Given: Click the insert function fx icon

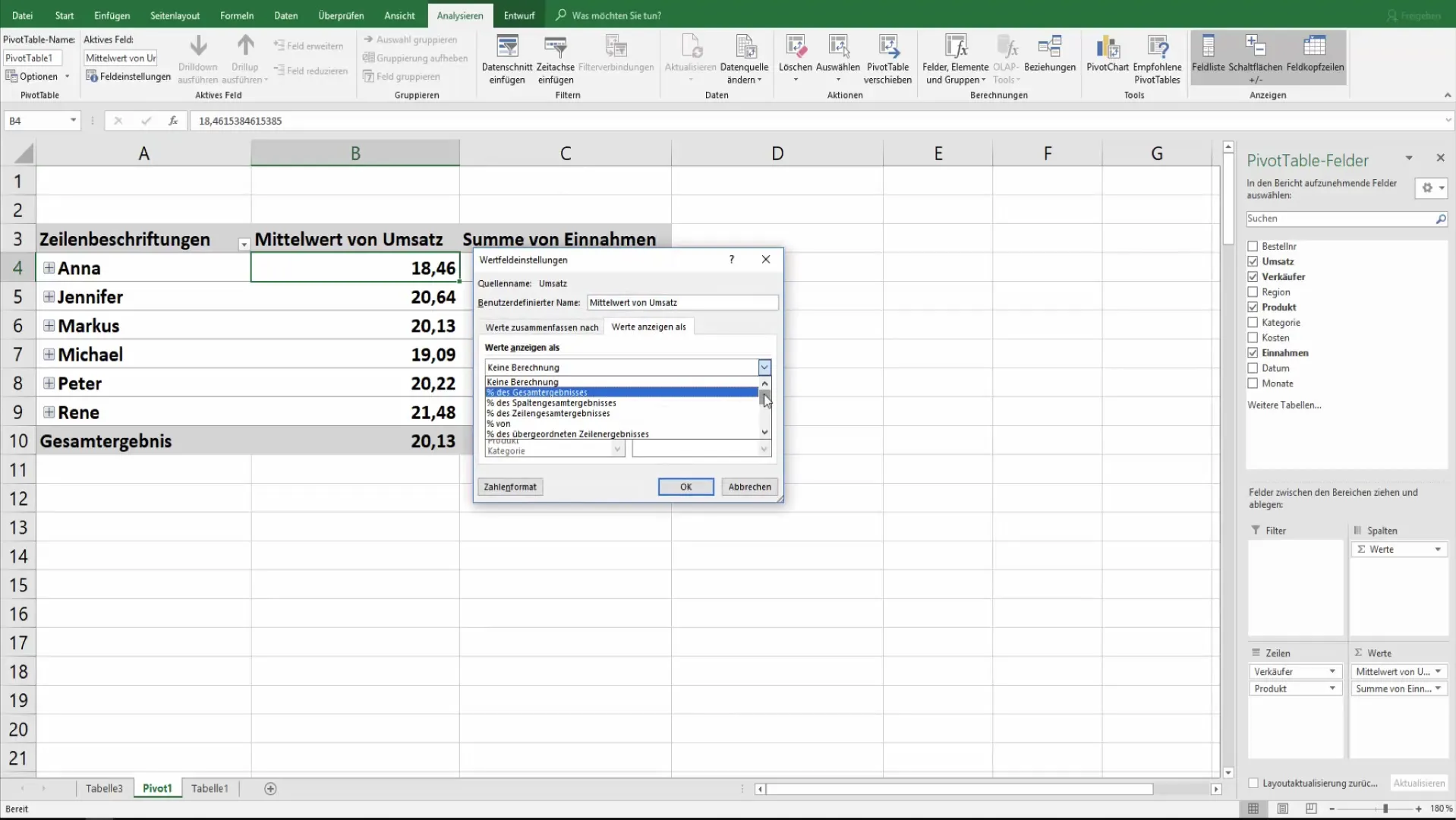Looking at the screenshot, I should (173, 121).
